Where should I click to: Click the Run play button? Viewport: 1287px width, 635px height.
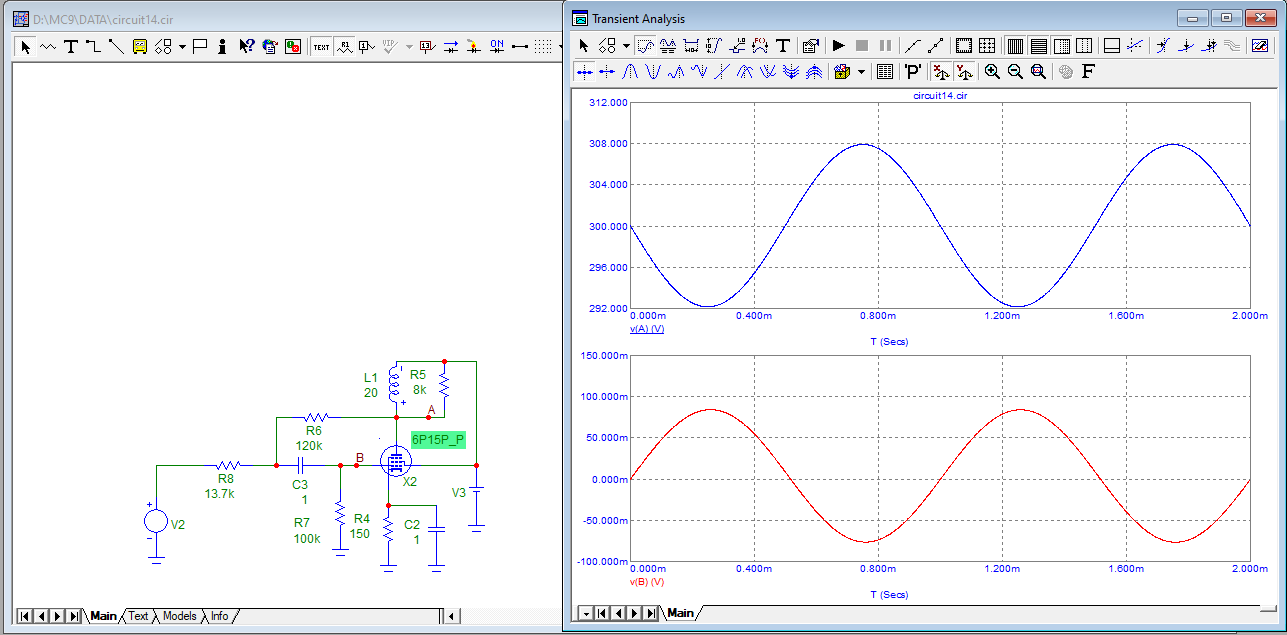(838, 46)
